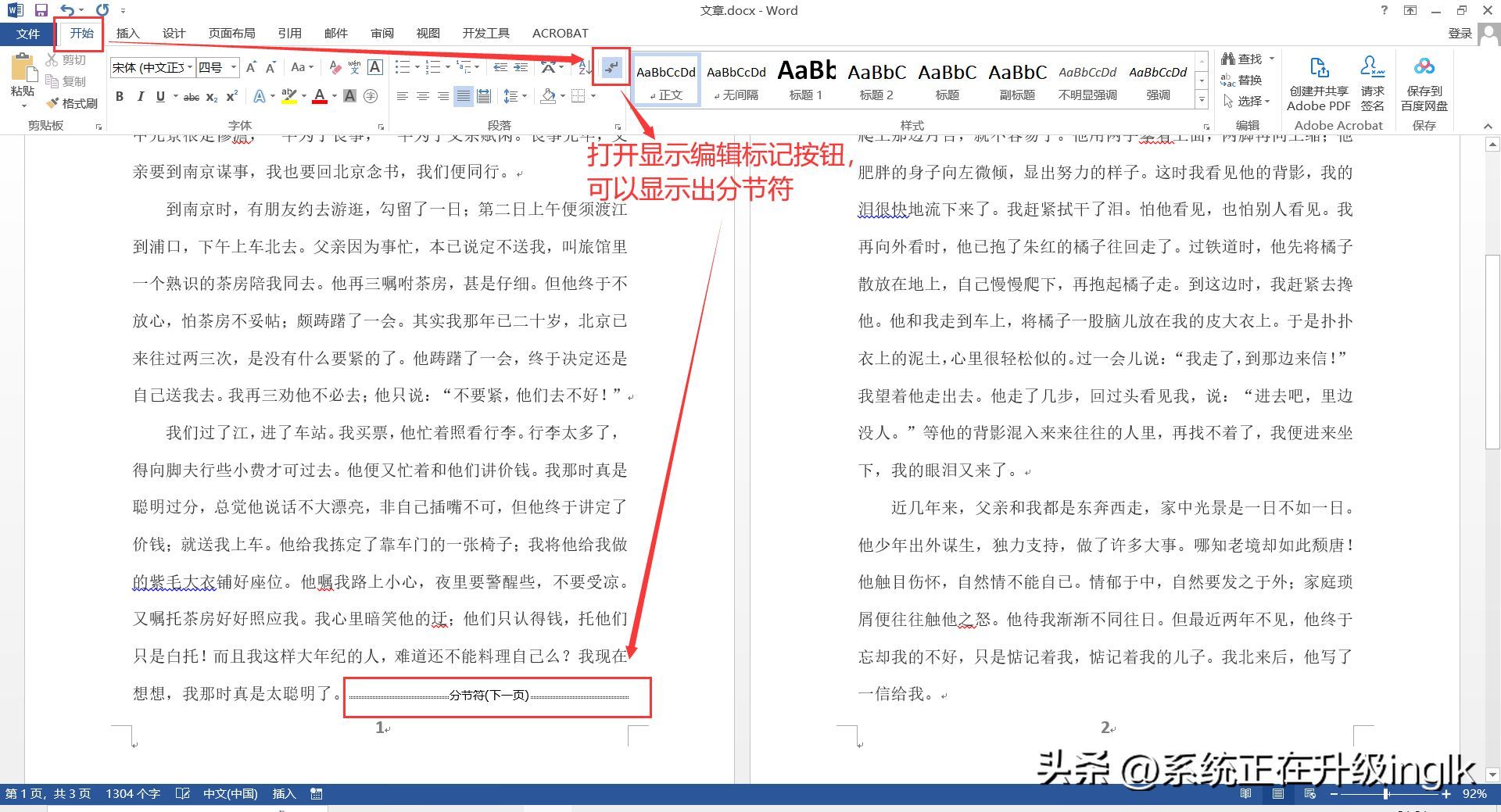Click the Increase Indent icon

[x=521, y=68]
